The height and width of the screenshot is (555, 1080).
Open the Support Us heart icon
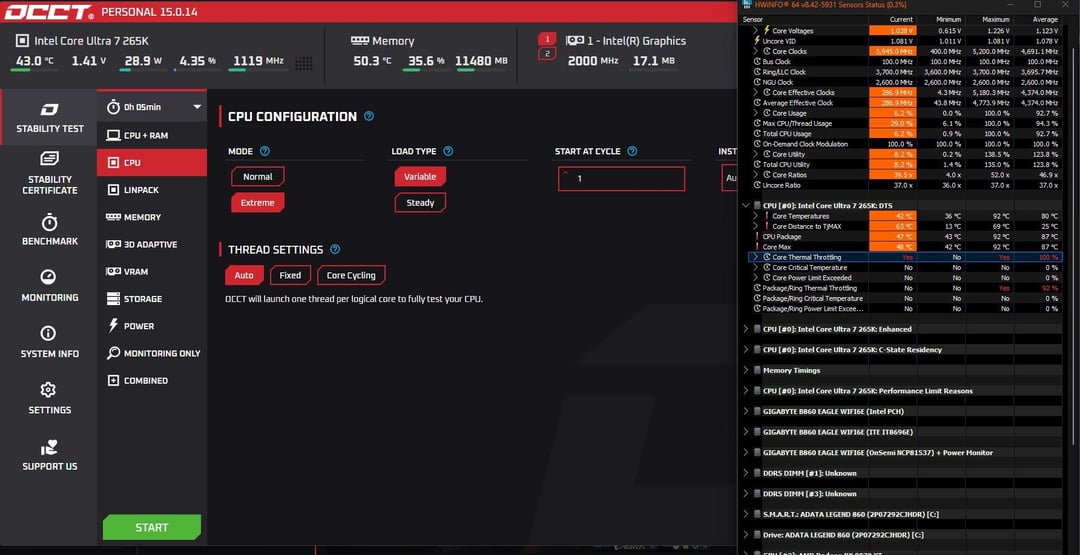click(49, 447)
